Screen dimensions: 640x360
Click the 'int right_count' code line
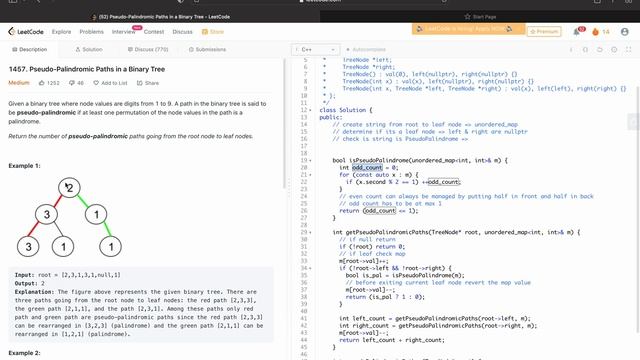click(x=438, y=326)
